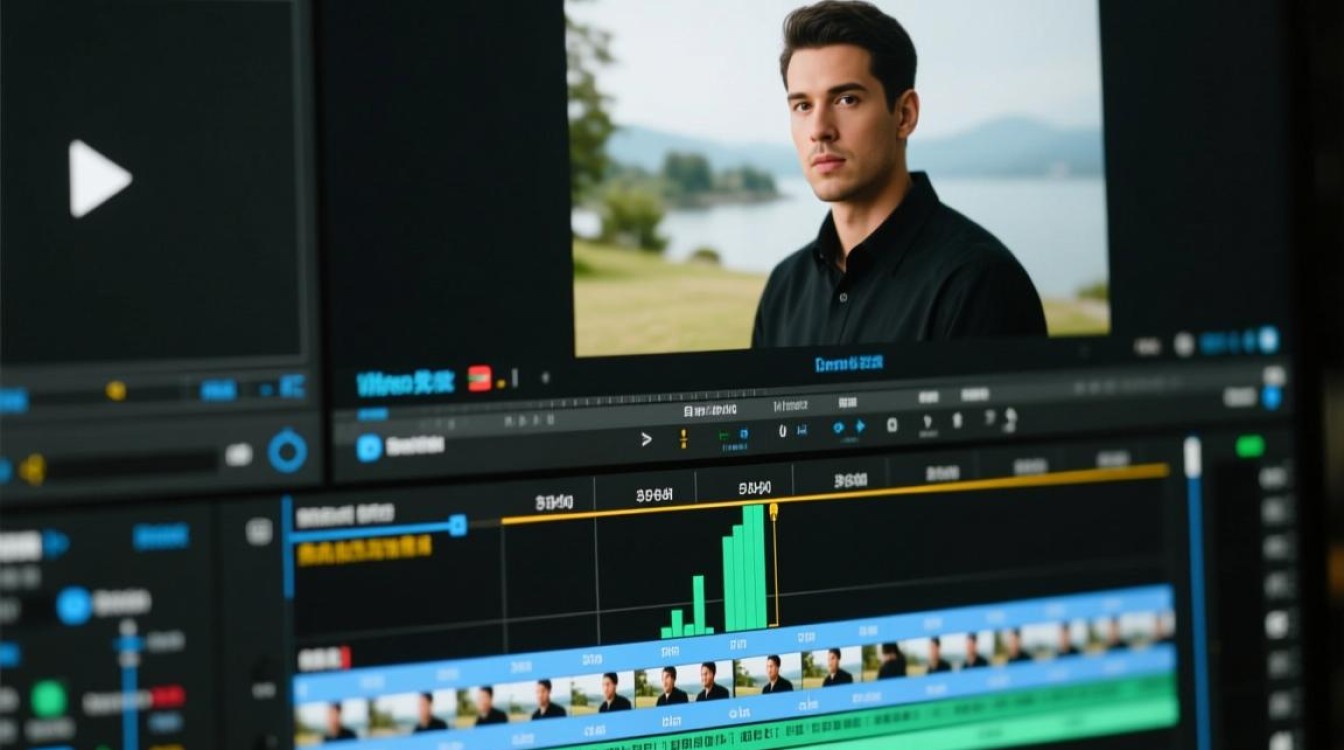Click the white square icon in the toolbar
1344x750 pixels.
pyautogui.click(x=892, y=425)
